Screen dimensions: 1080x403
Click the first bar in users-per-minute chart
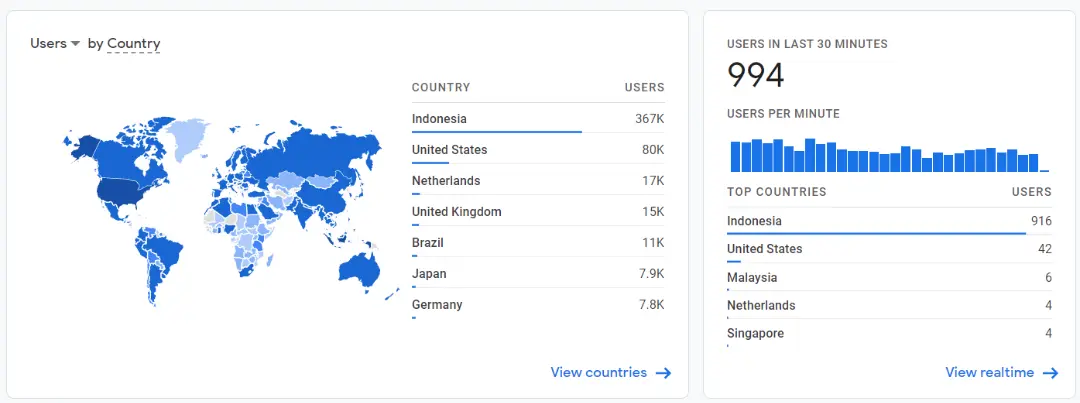(735, 157)
